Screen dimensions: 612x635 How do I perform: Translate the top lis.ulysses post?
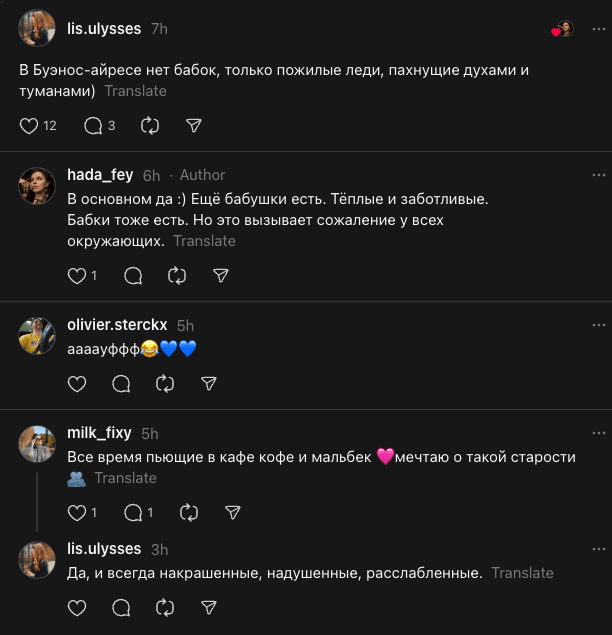(x=135, y=91)
